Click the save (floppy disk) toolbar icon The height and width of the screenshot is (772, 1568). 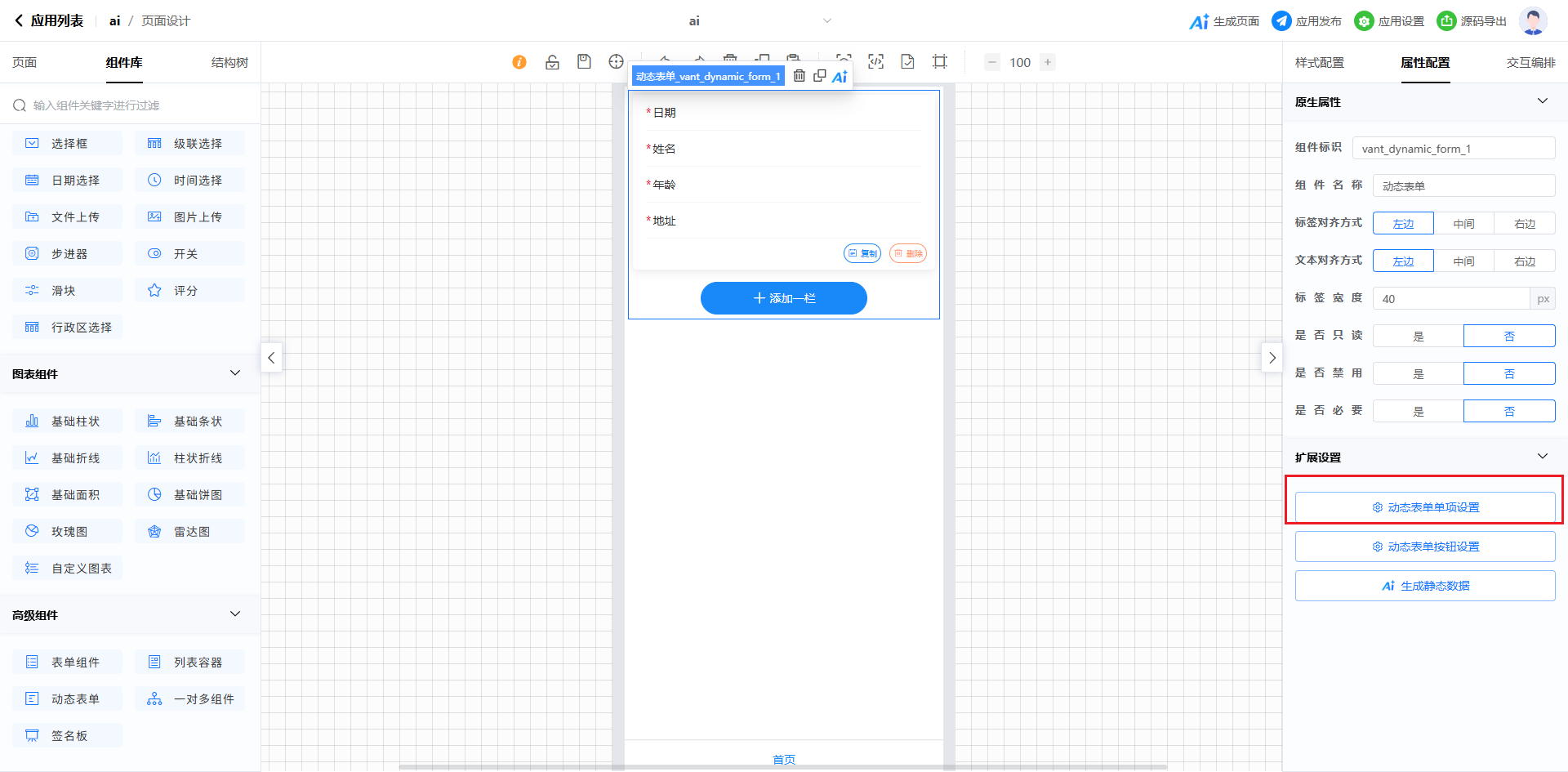pyautogui.click(x=584, y=62)
